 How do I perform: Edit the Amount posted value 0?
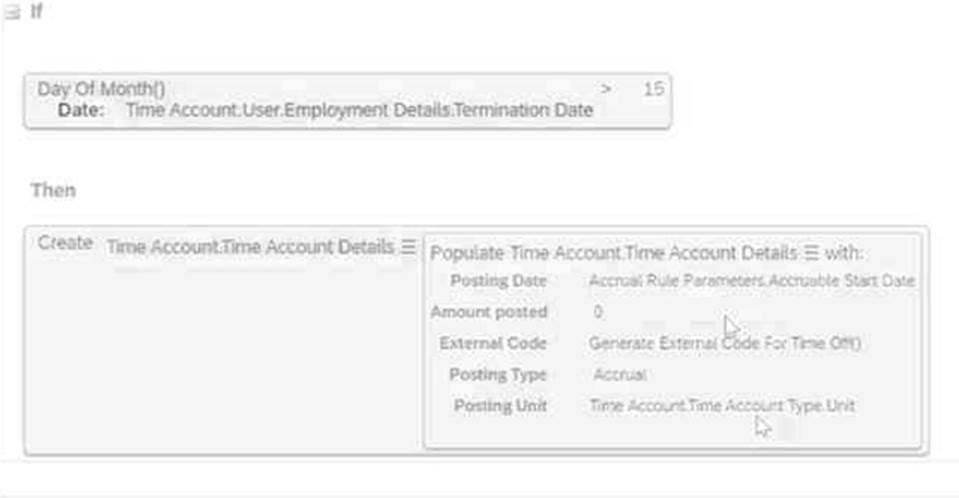coord(598,312)
